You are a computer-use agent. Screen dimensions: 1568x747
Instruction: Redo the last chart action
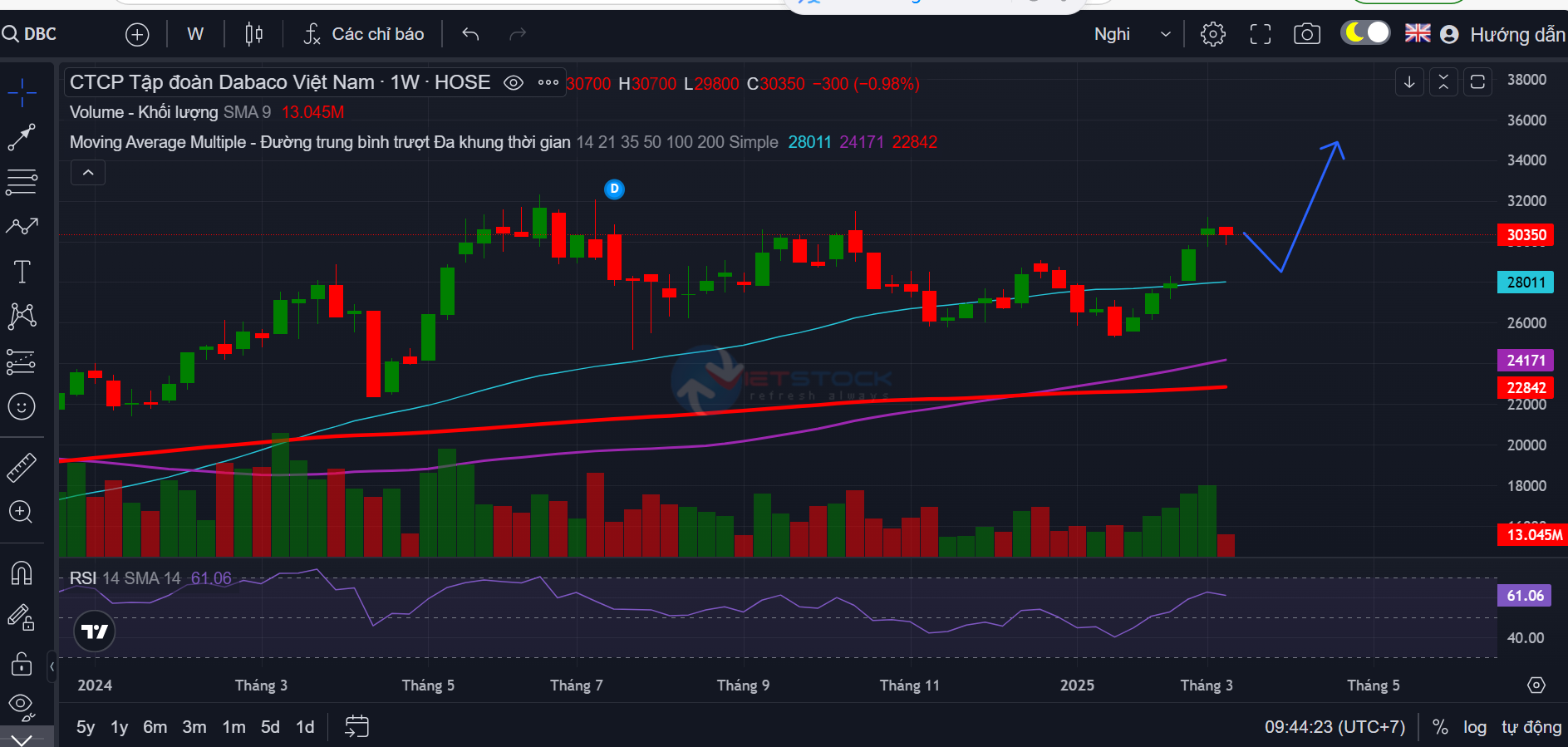click(x=518, y=34)
